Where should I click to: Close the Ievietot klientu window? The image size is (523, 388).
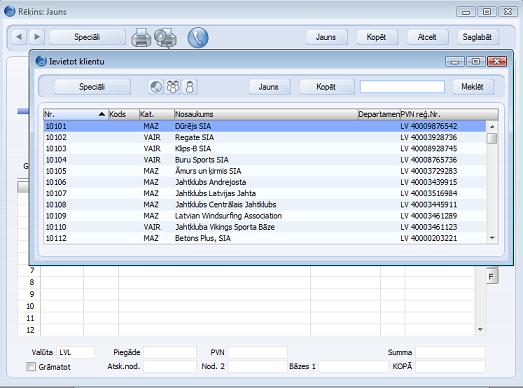(497, 62)
